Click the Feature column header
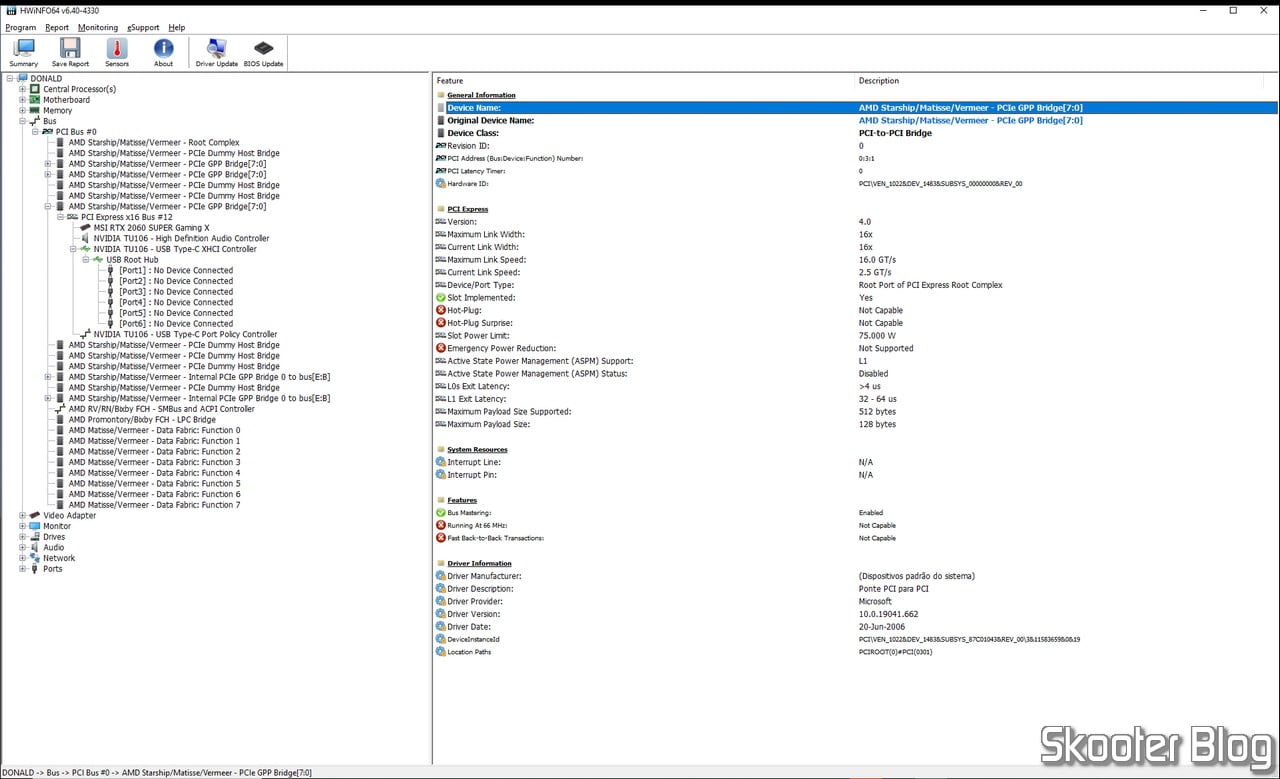Viewport: 1280px width, 779px height. click(450, 81)
